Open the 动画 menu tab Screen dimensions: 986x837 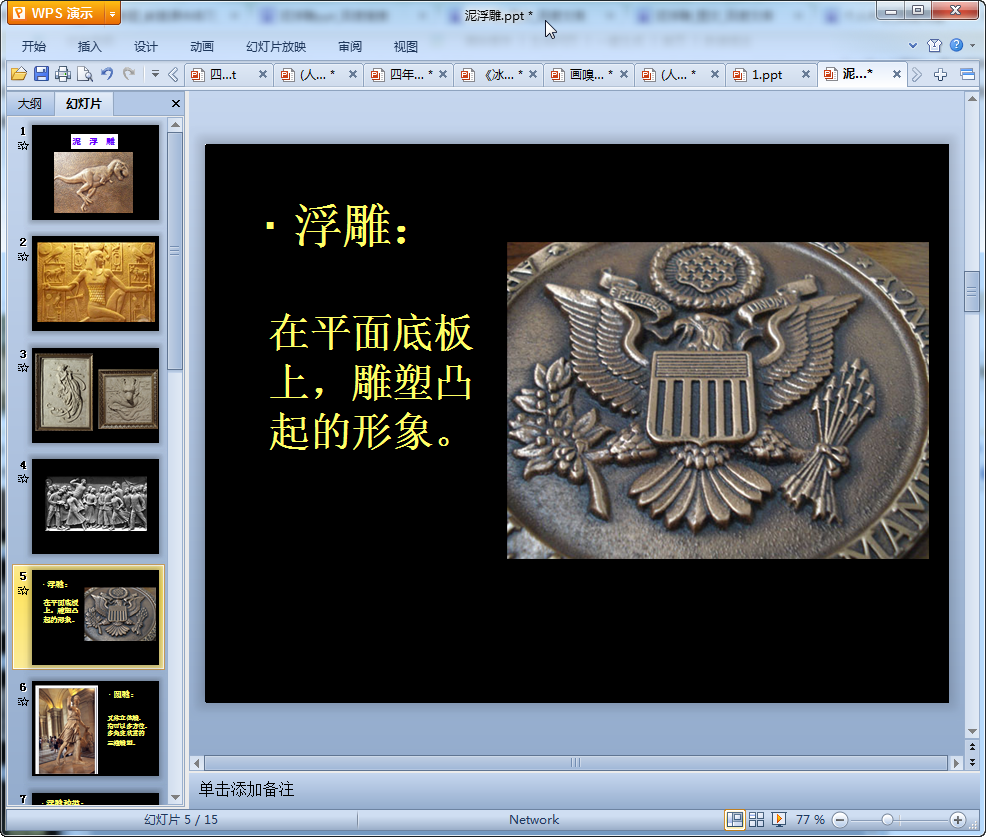(x=202, y=47)
